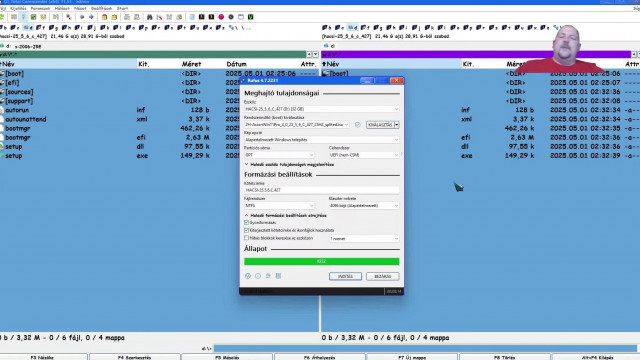This screenshot has width=640, height=360.
Task: Open Rufus language selection globe icon
Action: pyautogui.click(x=248, y=276)
